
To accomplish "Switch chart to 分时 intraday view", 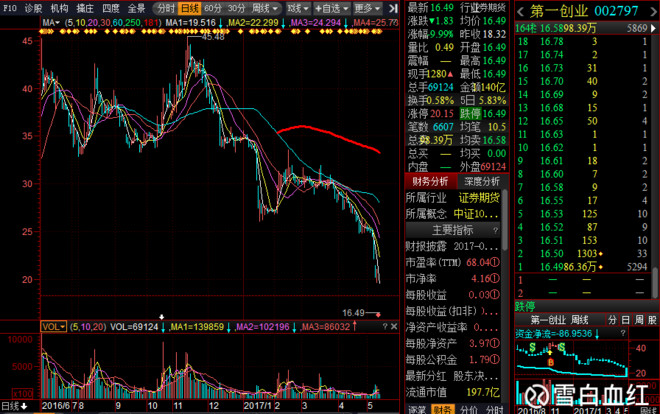I will pos(165,8).
